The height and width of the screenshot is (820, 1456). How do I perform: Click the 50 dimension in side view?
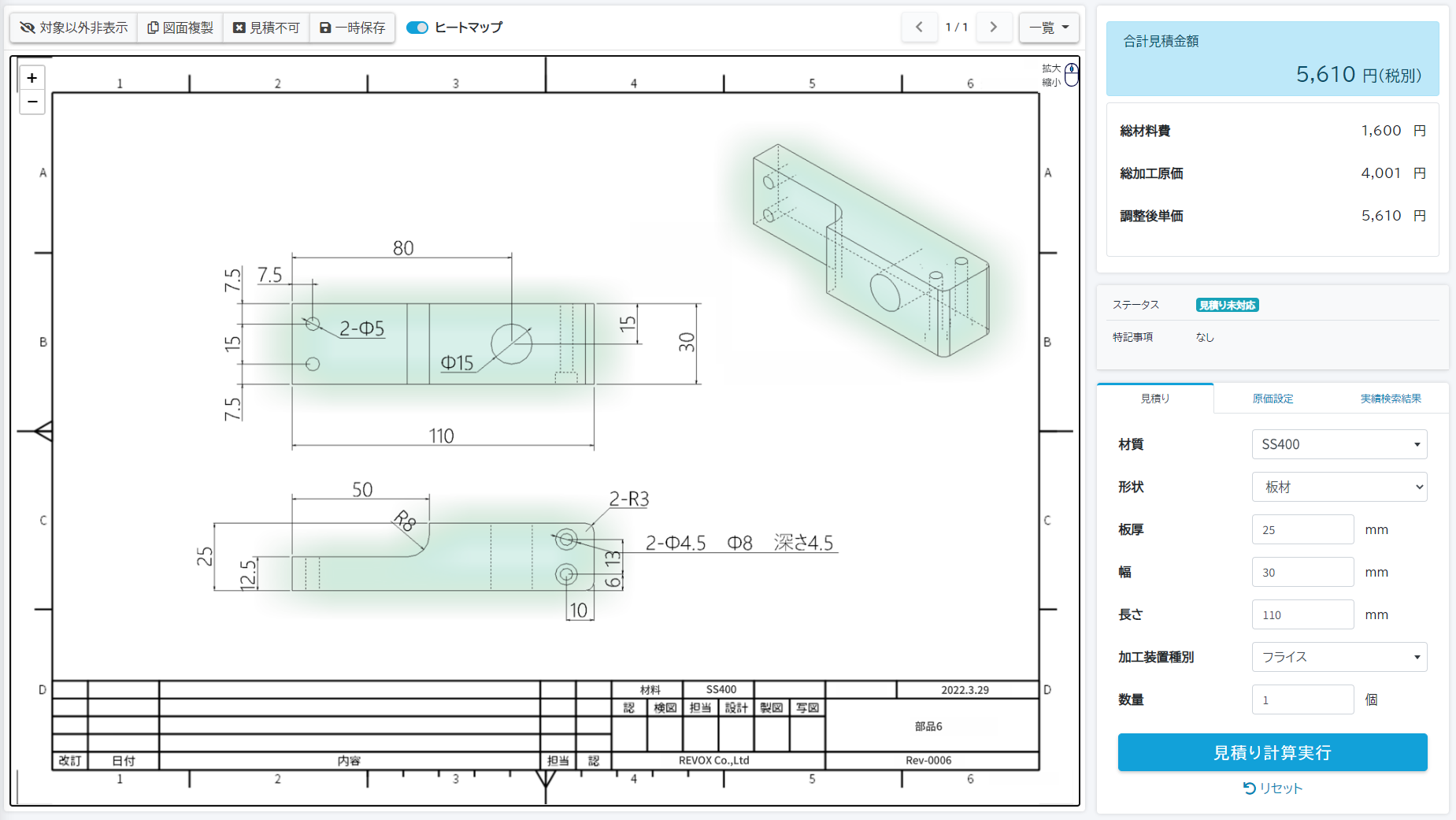pyautogui.click(x=362, y=490)
